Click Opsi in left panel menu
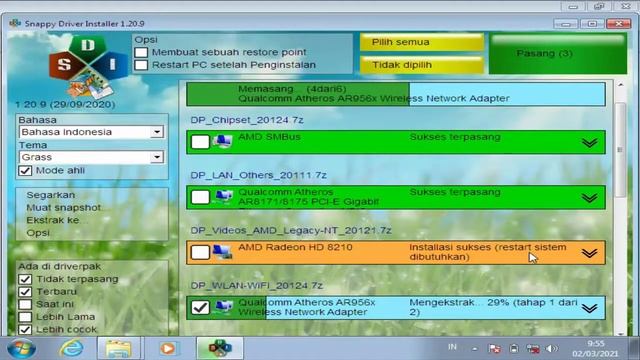This screenshot has height=360, width=640. point(38,233)
